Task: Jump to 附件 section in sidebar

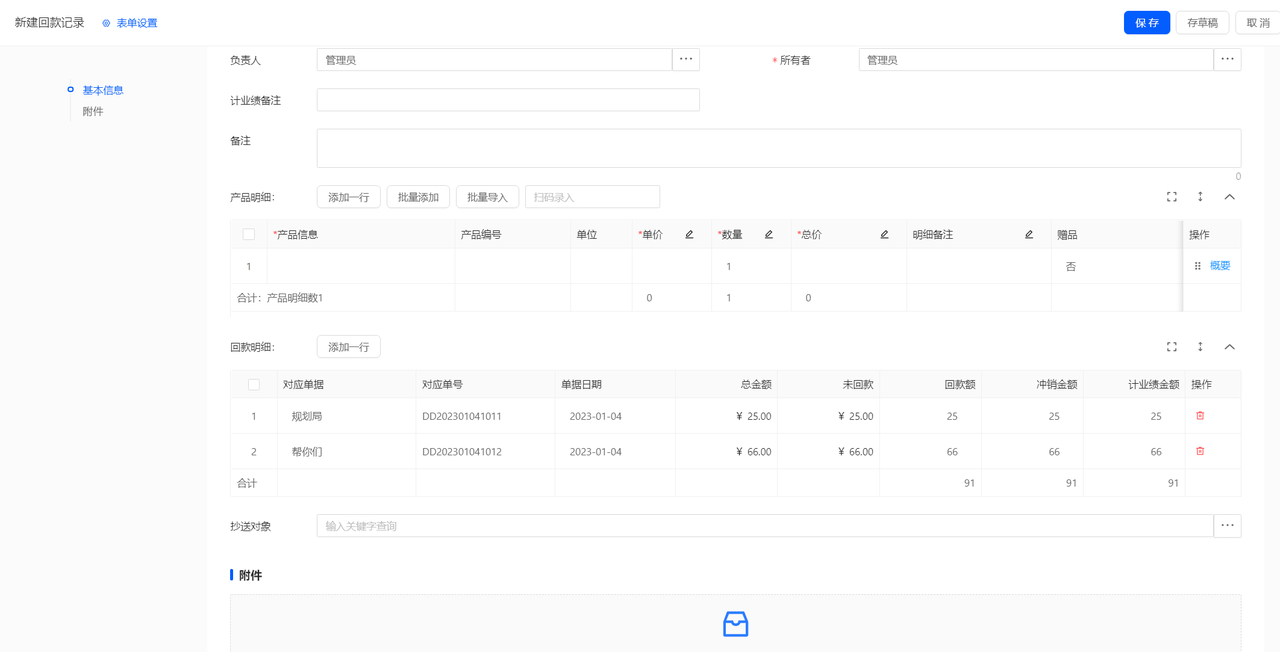Action: pos(93,112)
